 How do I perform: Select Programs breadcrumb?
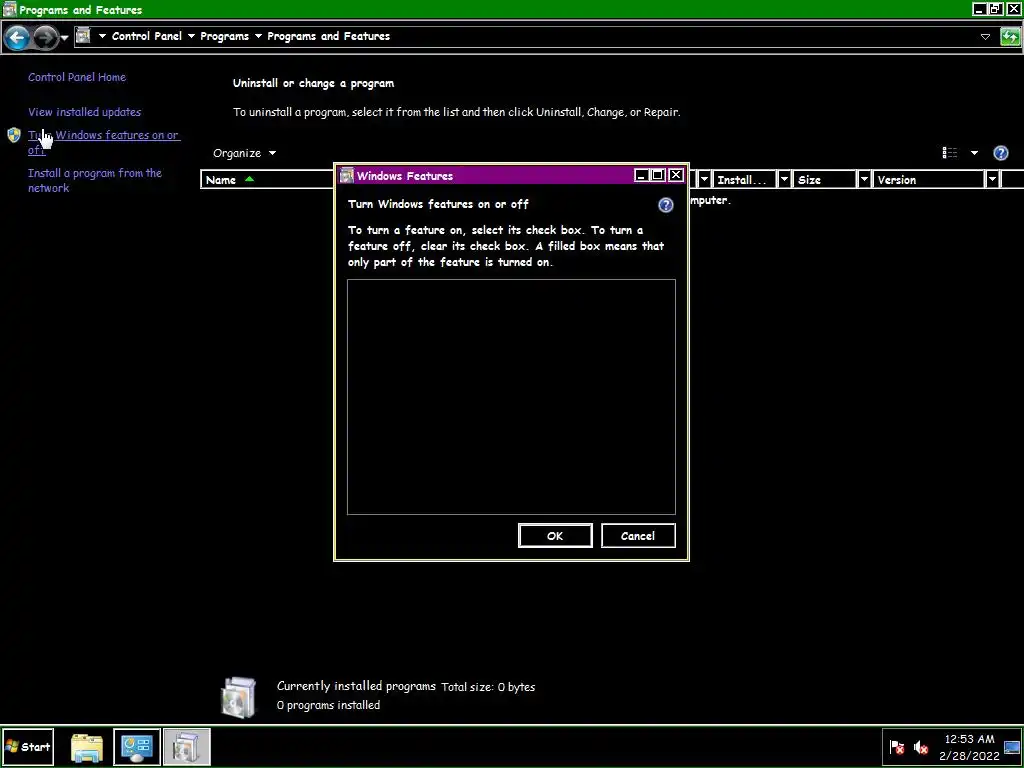pyautogui.click(x=224, y=36)
